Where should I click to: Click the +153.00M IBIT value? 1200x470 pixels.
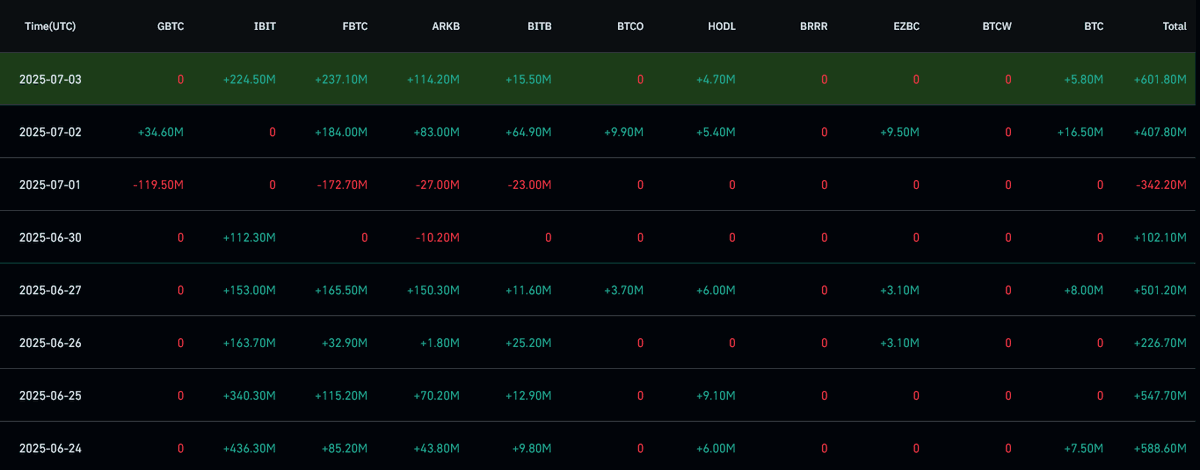(x=249, y=290)
